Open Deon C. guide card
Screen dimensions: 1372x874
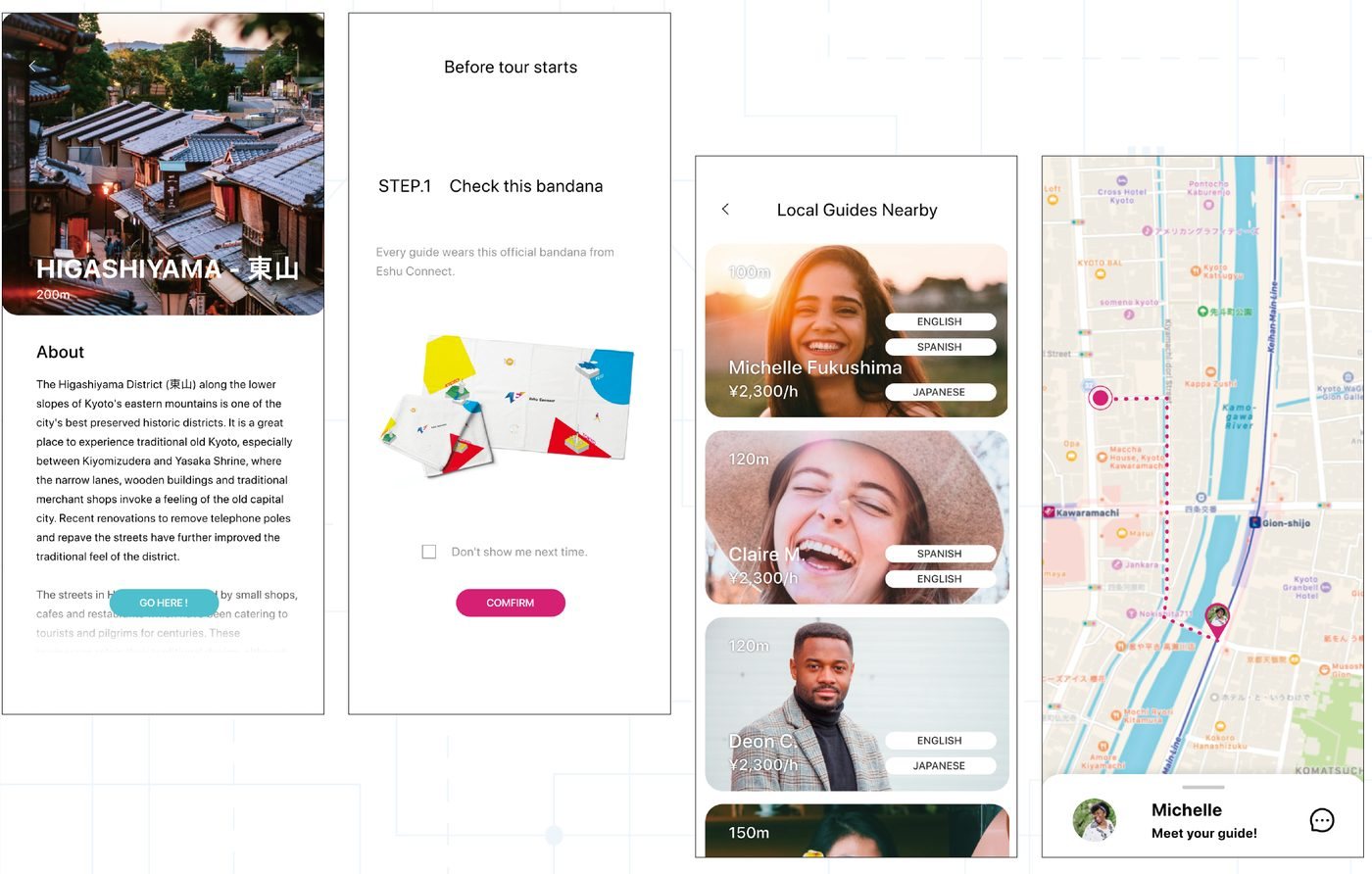click(x=857, y=704)
